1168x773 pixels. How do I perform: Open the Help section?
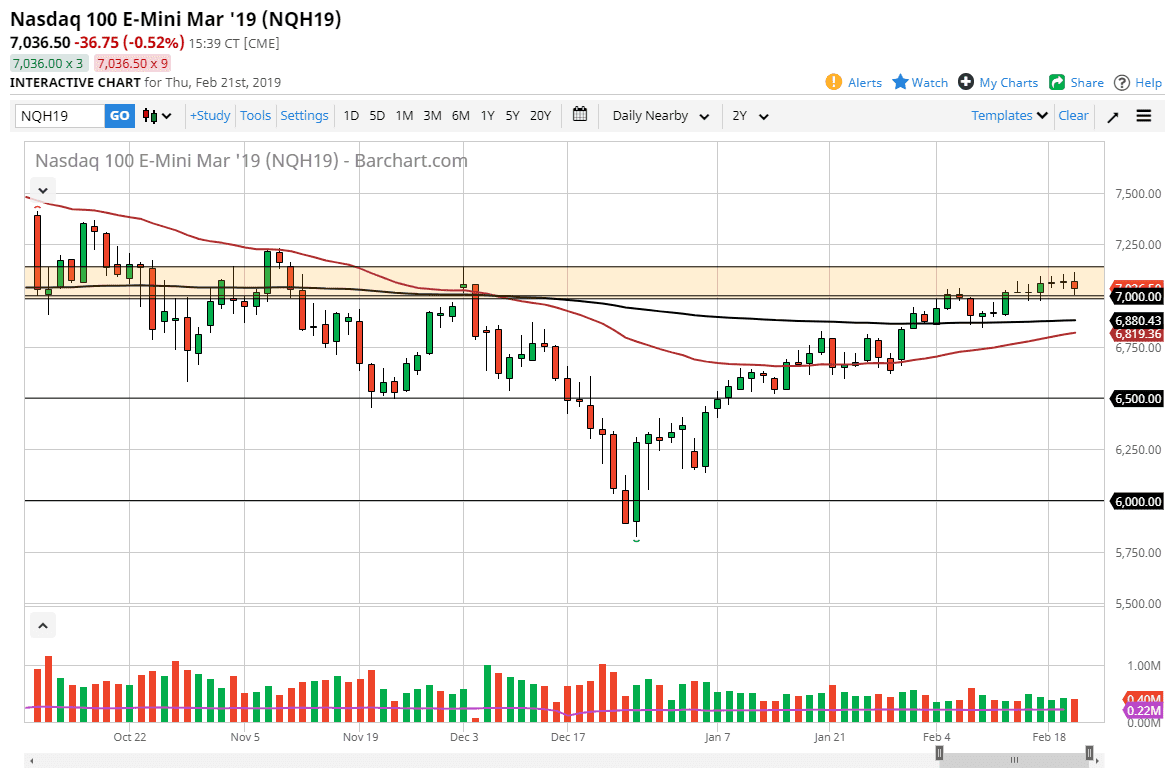click(x=1138, y=82)
